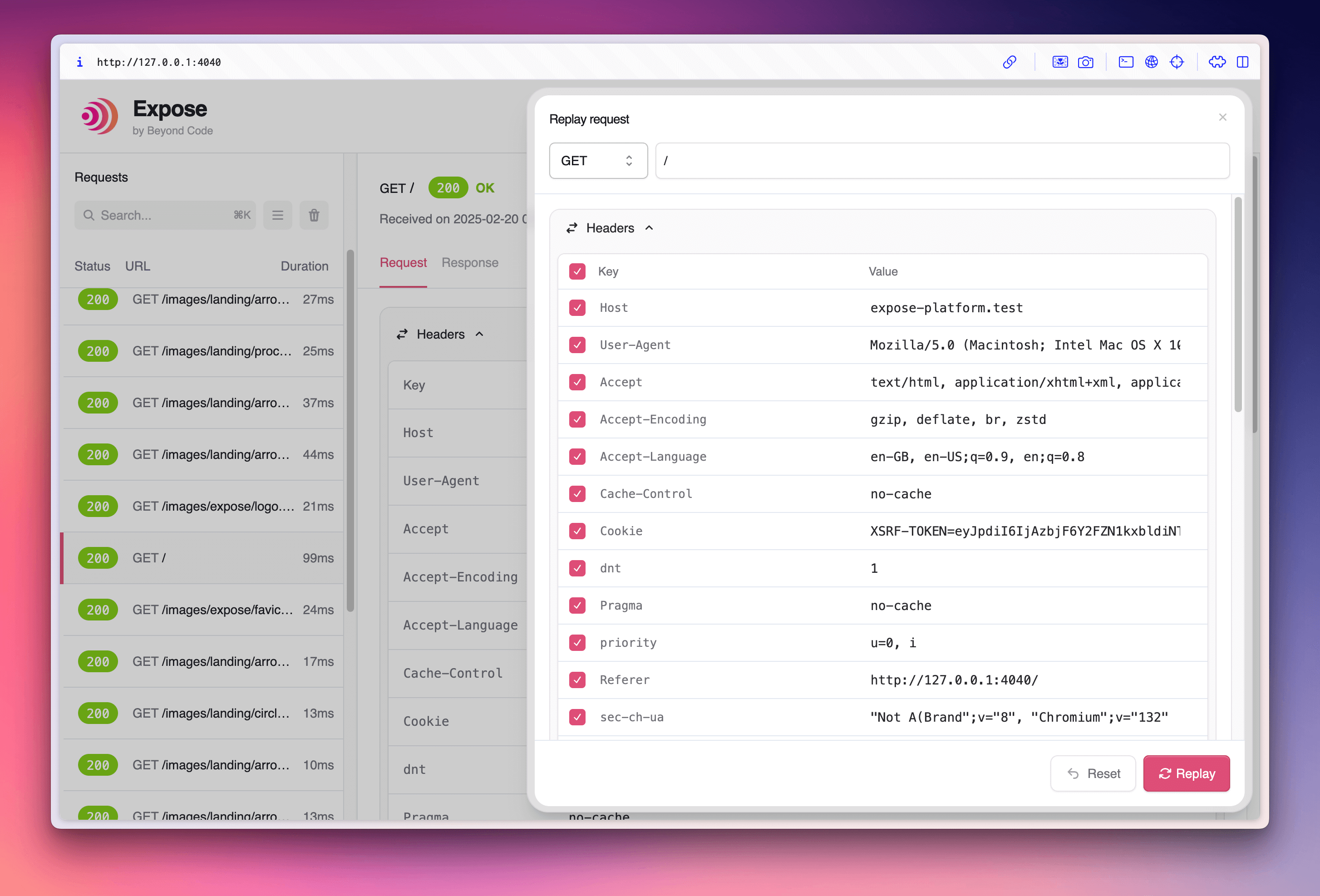
Task: Toggle the split-view sidebar icon
Action: 1243,62
